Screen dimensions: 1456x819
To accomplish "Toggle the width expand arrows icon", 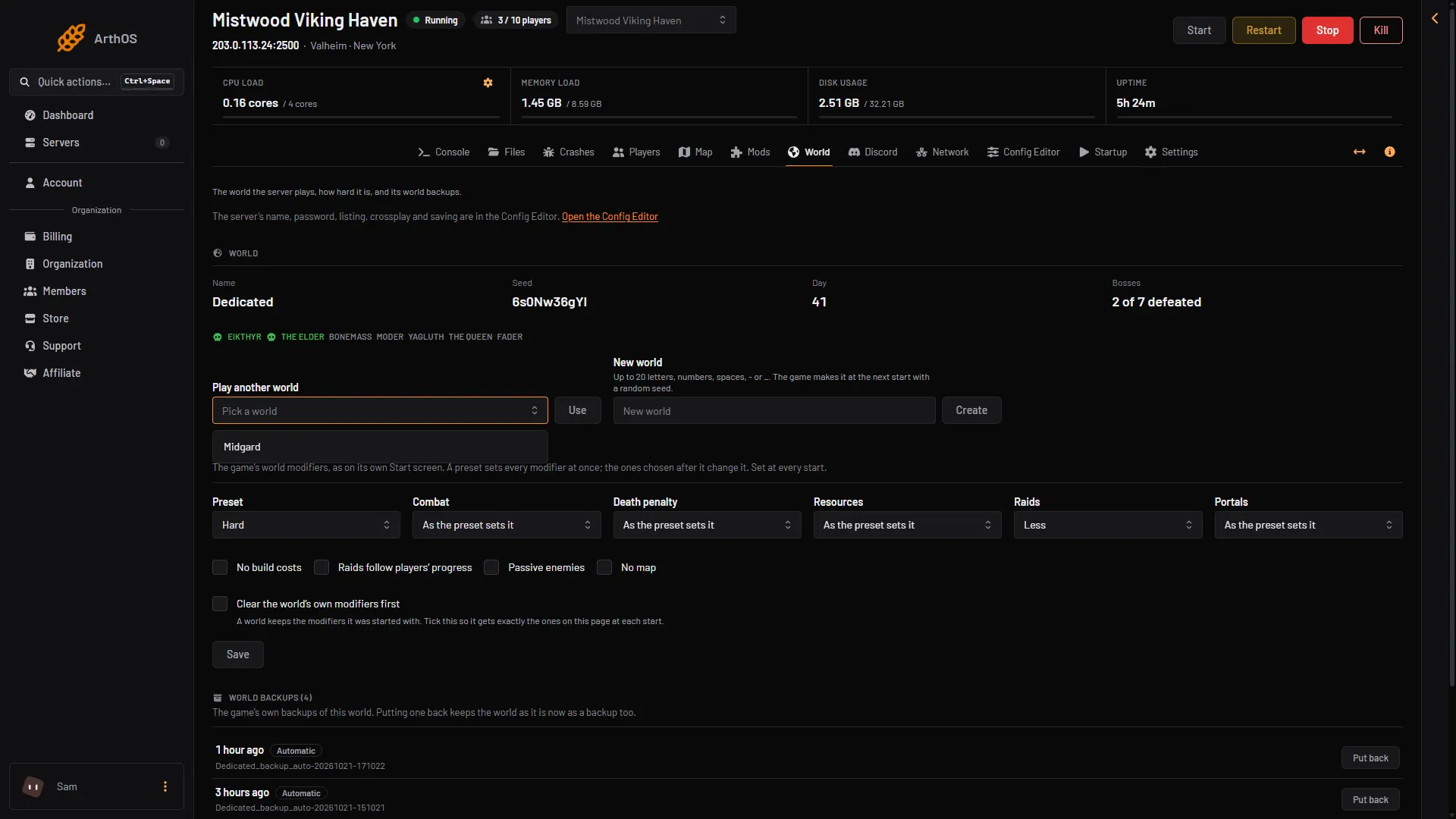I will pos(1360,152).
